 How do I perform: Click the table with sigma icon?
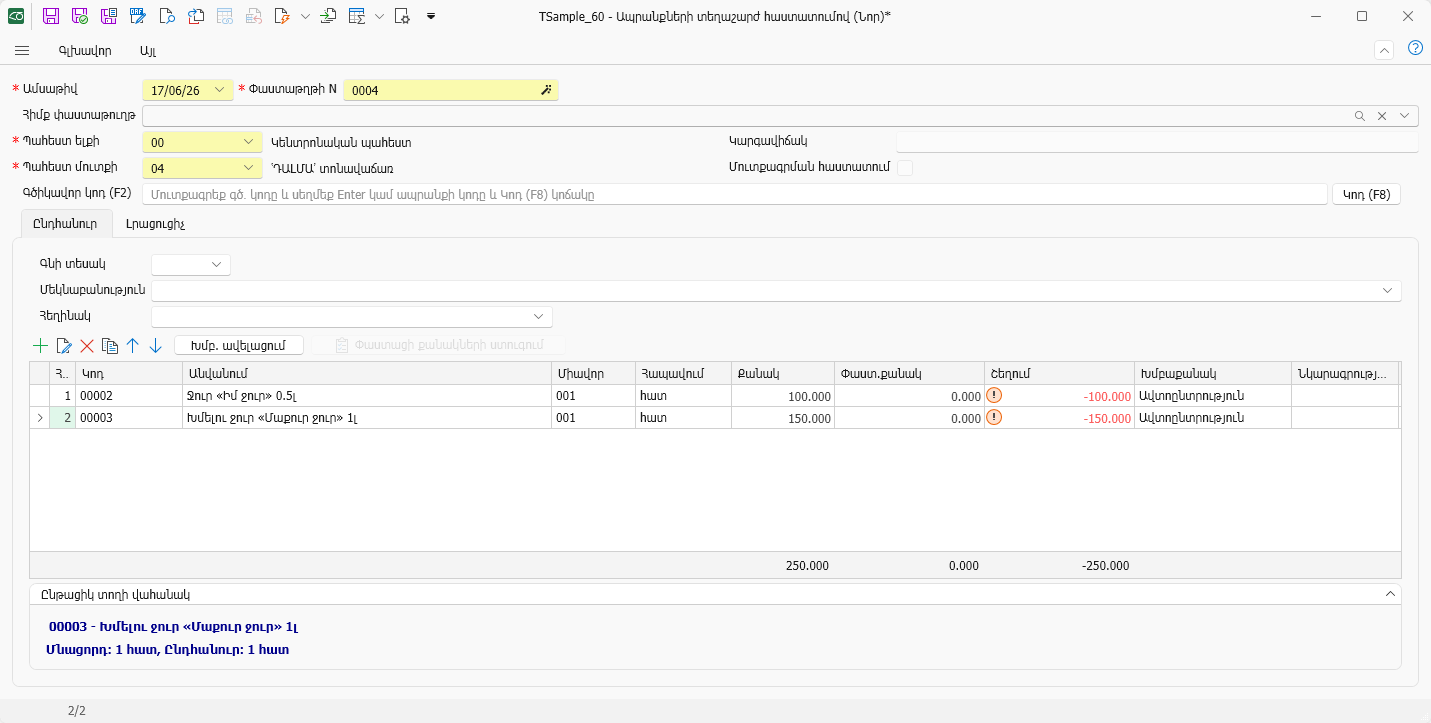point(357,16)
